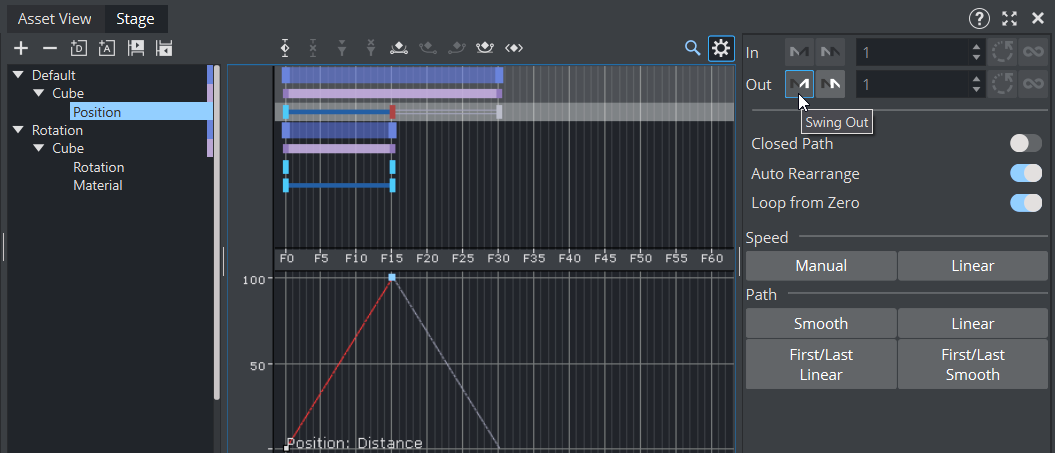Screen dimensions: 1055x453
Task: Click the infinity loop icon in Out row
Action: (x=1033, y=85)
